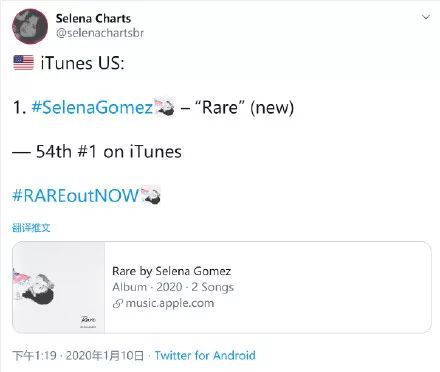Click the US flag emoji
440x372 pixels.
(x=23, y=63)
